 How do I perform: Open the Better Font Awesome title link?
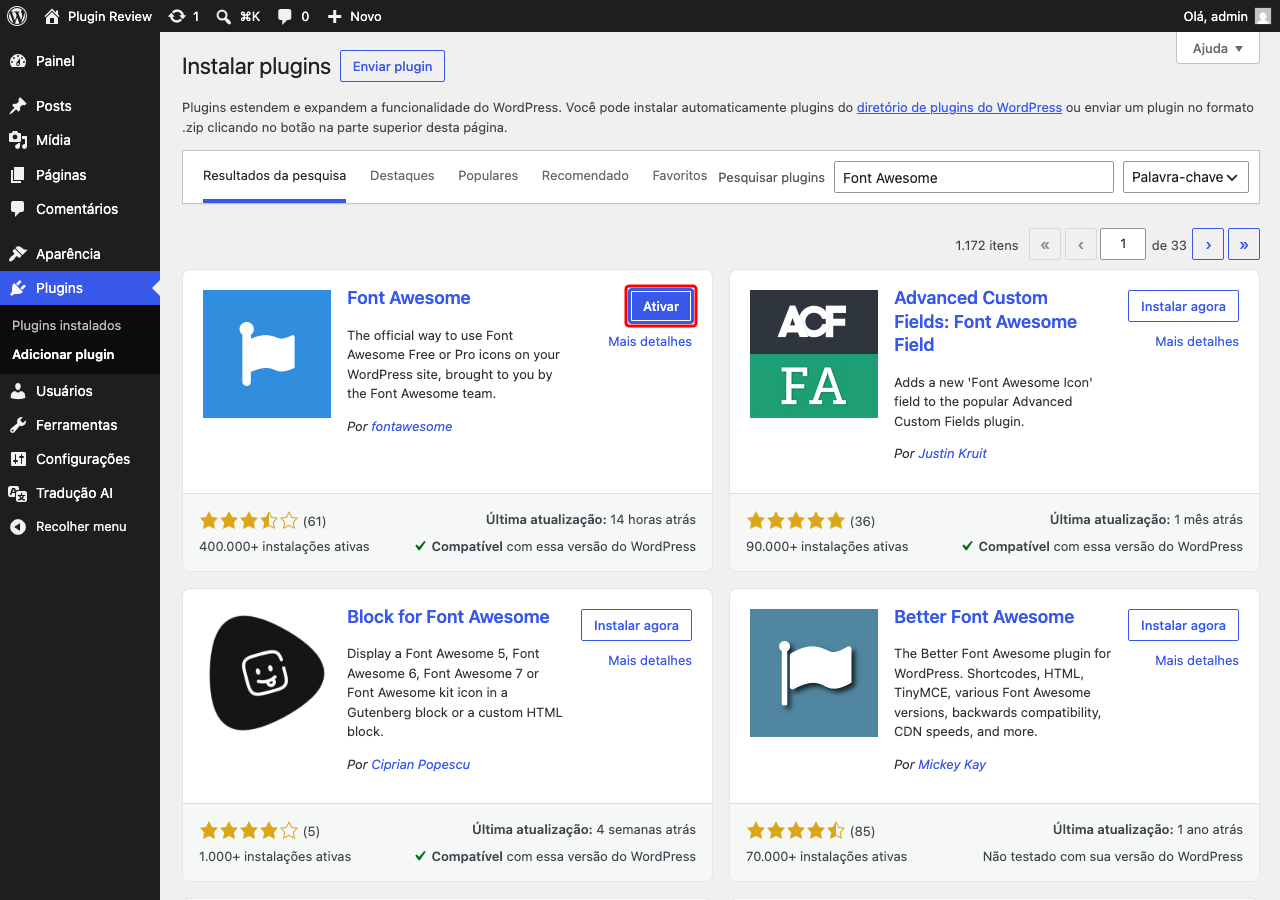point(984,617)
